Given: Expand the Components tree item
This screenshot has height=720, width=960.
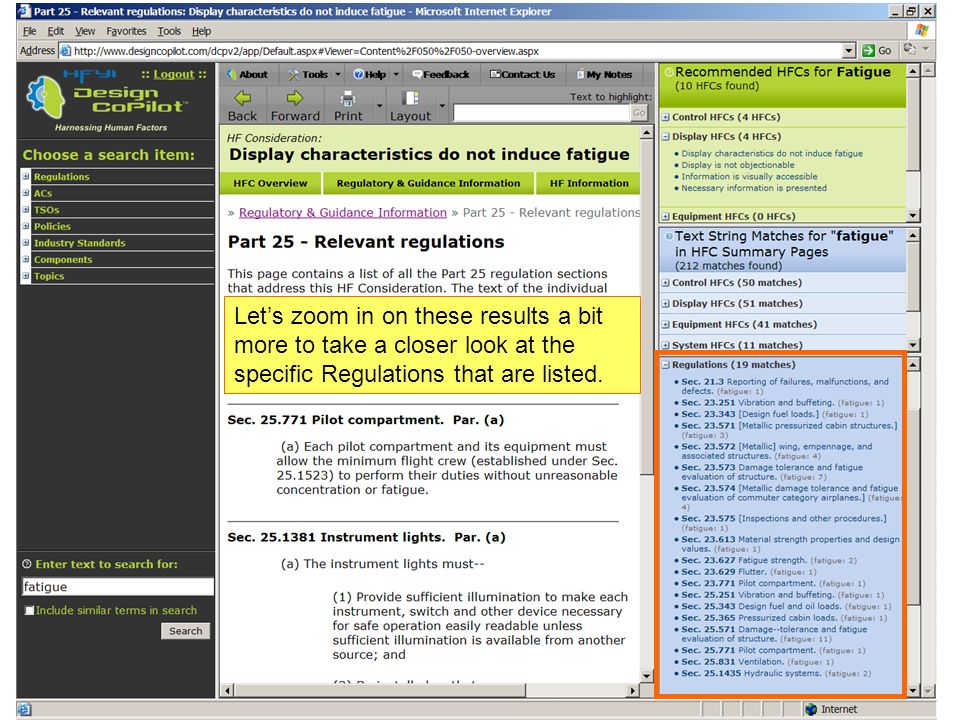Looking at the screenshot, I should 26,259.
